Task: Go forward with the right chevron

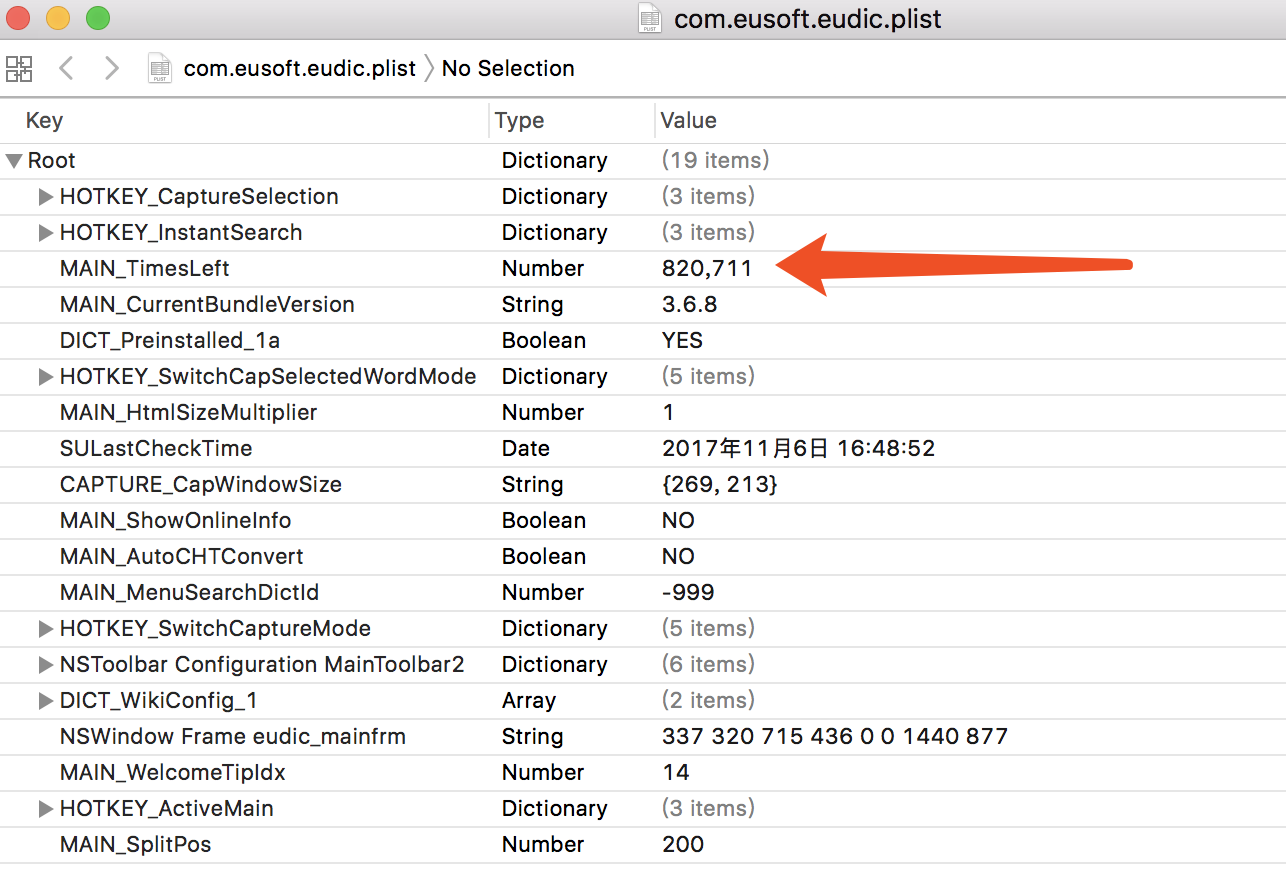Action: pos(111,69)
